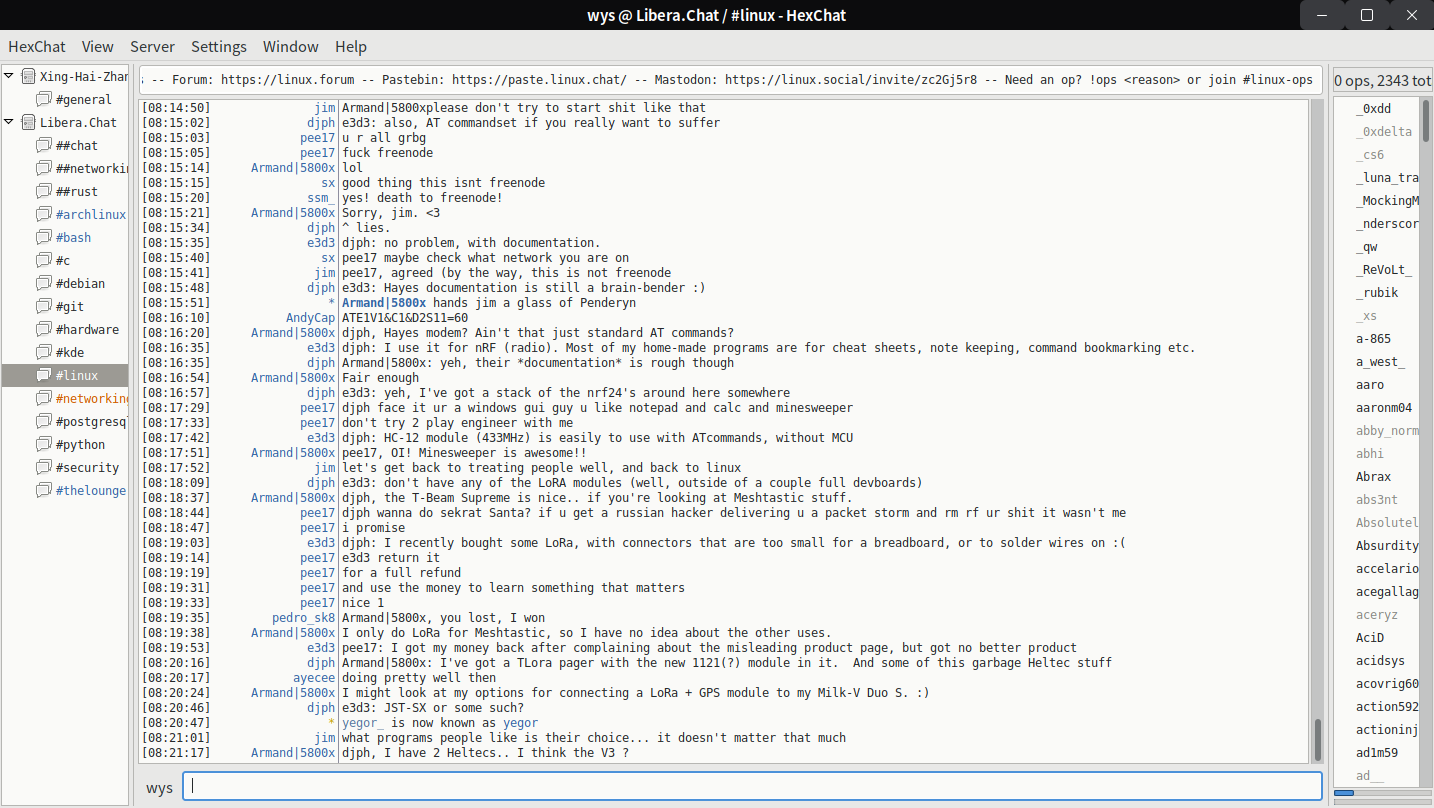Switch to the #thelounge channel
Image resolution: width=1434 pixels, height=808 pixels.
(x=91, y=490)
